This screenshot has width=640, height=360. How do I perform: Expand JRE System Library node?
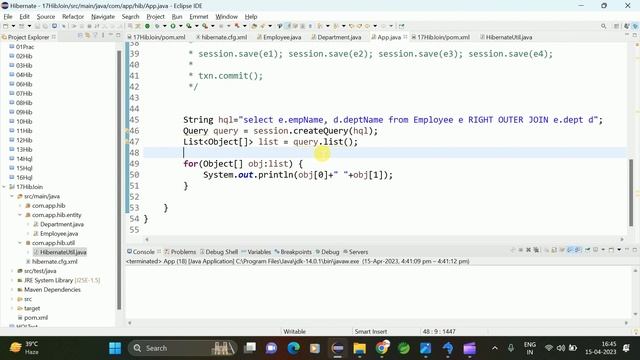(12, 280)
